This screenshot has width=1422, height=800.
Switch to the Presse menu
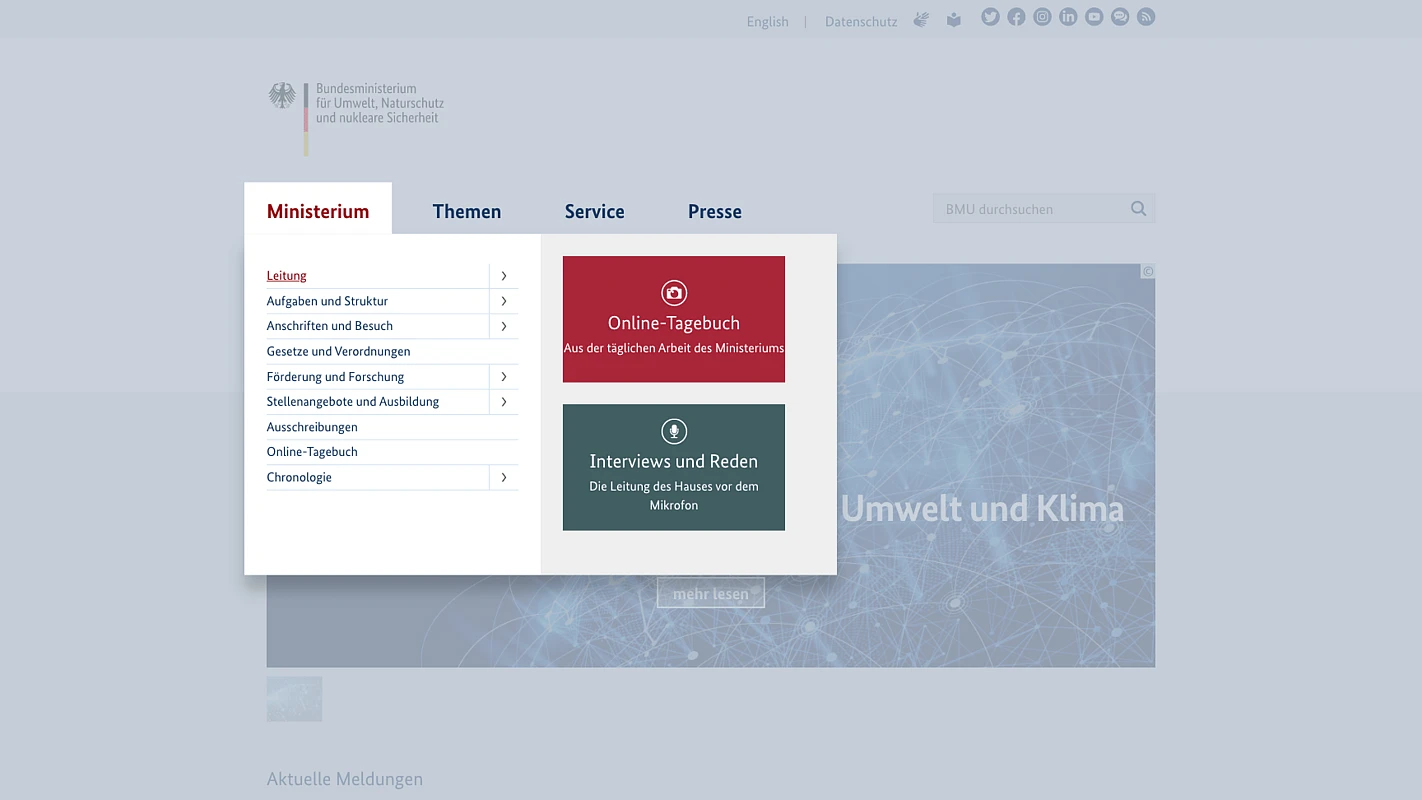pos(714,211)
